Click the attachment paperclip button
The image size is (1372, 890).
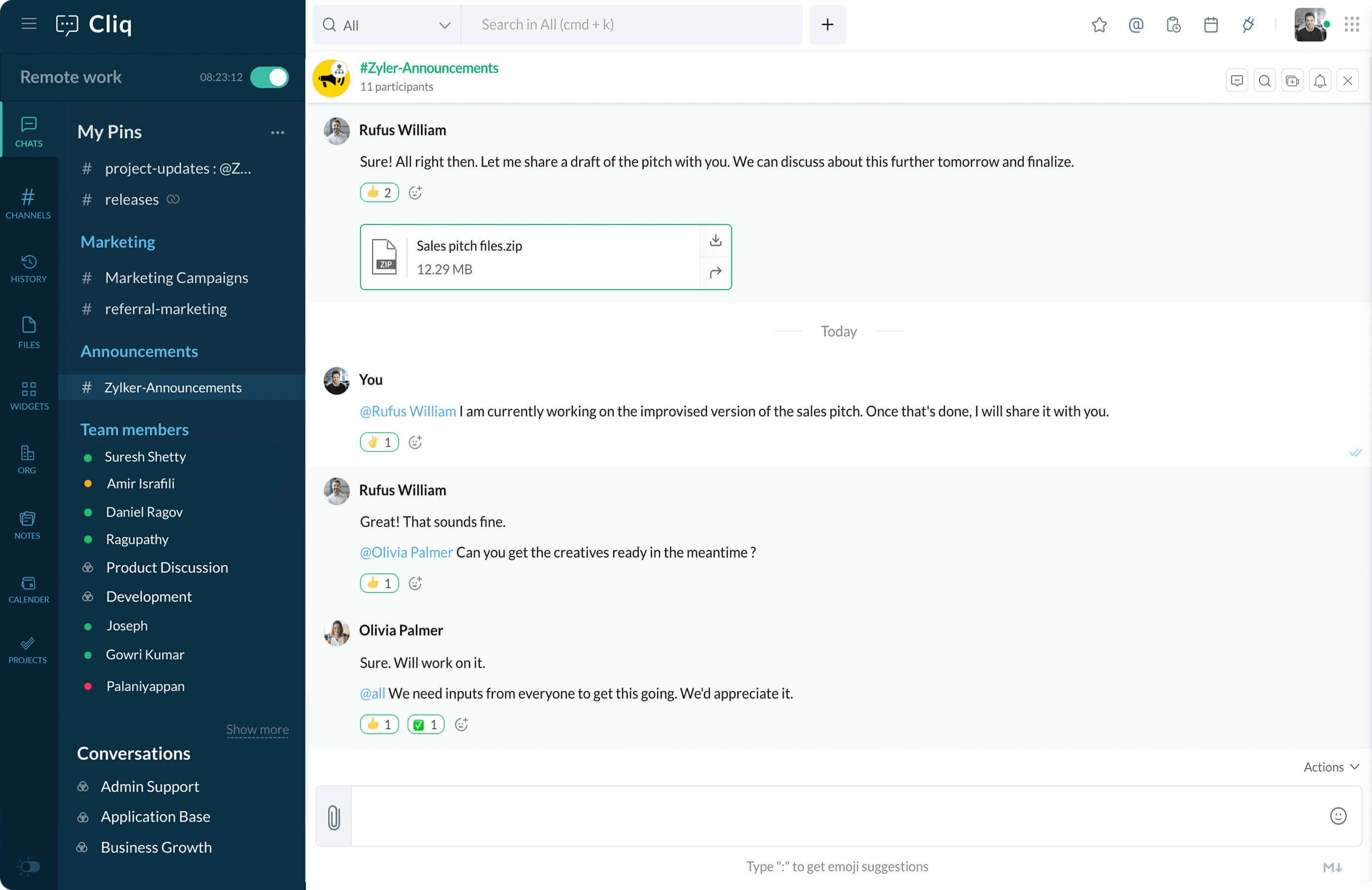[x=334, y=817]
